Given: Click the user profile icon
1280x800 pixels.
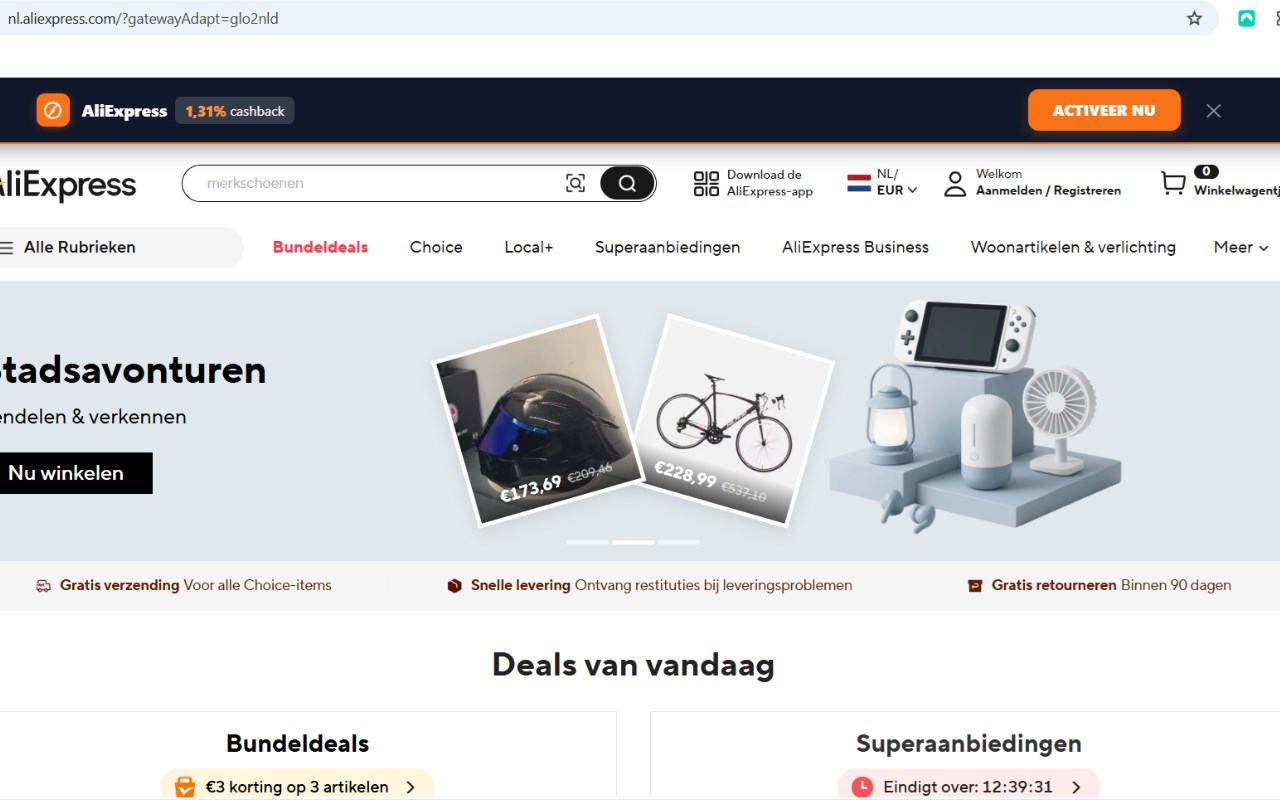Looking at the screenshot, I should point(955,183).
